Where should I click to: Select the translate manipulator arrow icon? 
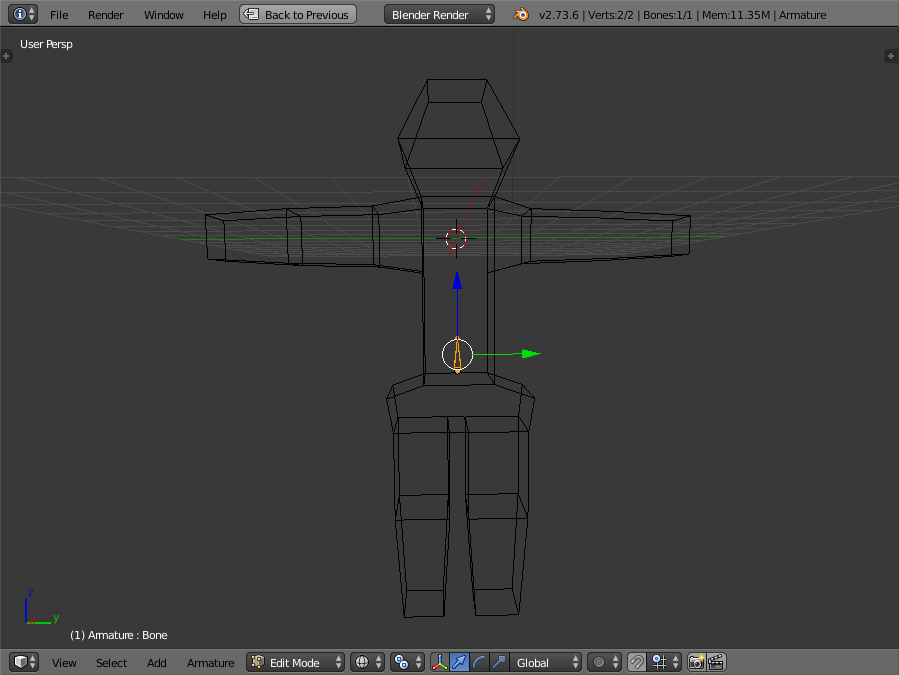[x=459, y=662]
